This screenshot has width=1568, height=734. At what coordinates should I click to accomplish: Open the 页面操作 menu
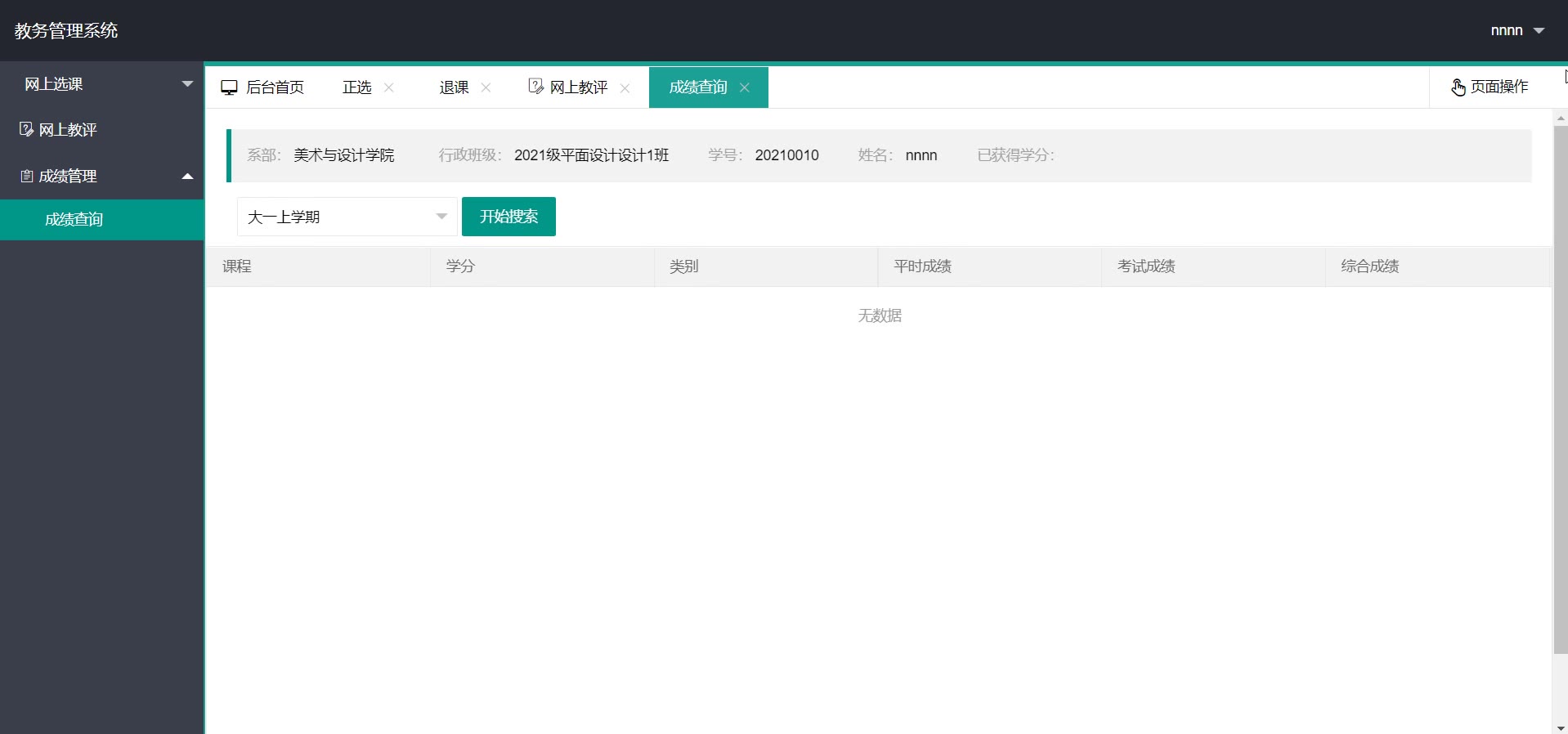click(1490, 87)
